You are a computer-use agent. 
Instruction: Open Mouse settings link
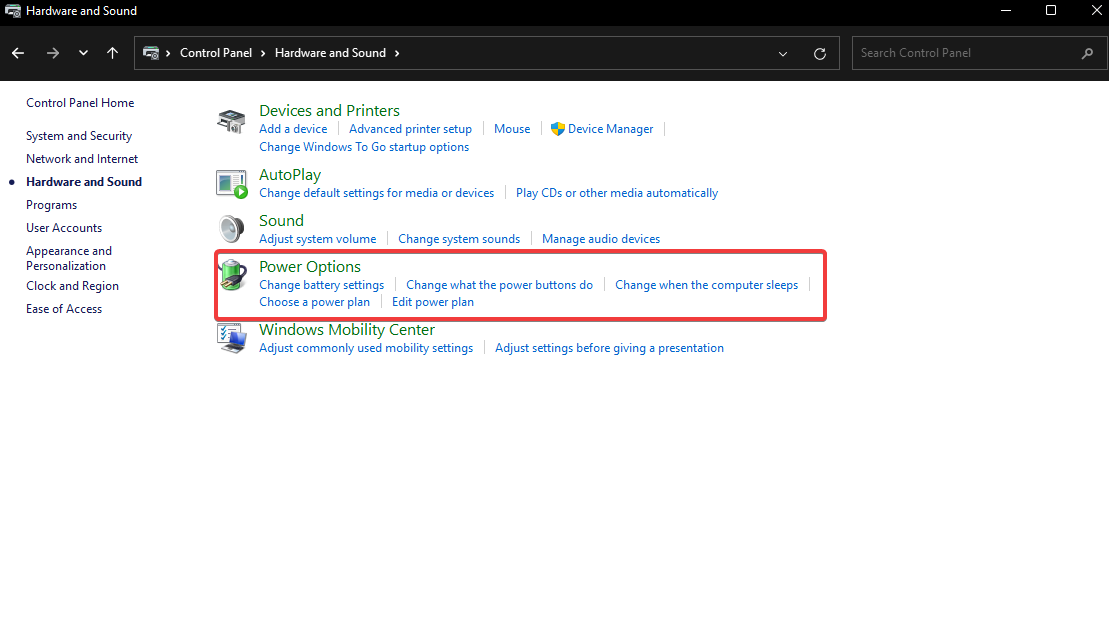(512, 129)
